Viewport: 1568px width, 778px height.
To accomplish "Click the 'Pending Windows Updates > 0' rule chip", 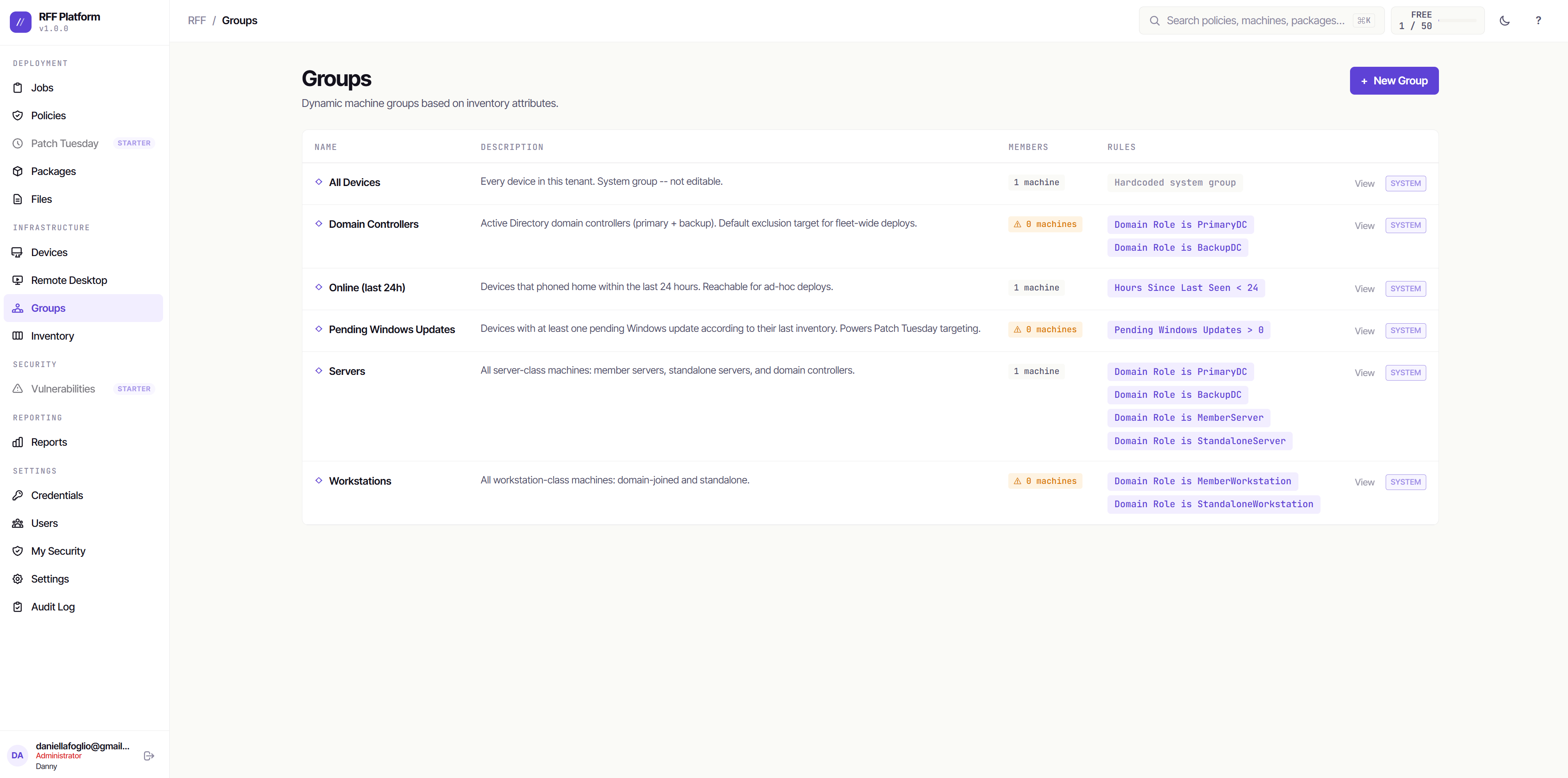I will (x=1188, y=330).
